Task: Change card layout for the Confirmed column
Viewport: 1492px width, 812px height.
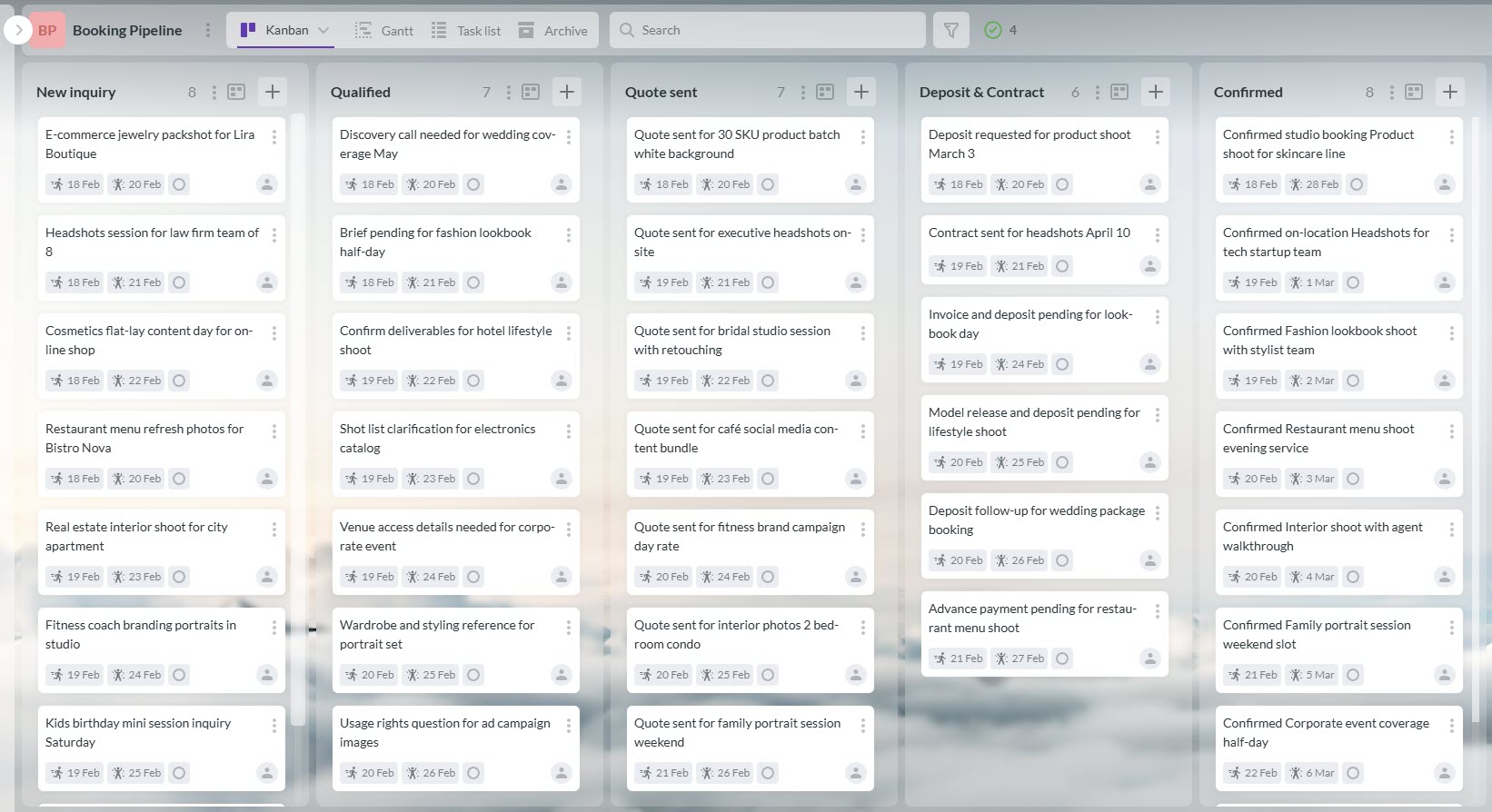Action: coord(1414,92)
